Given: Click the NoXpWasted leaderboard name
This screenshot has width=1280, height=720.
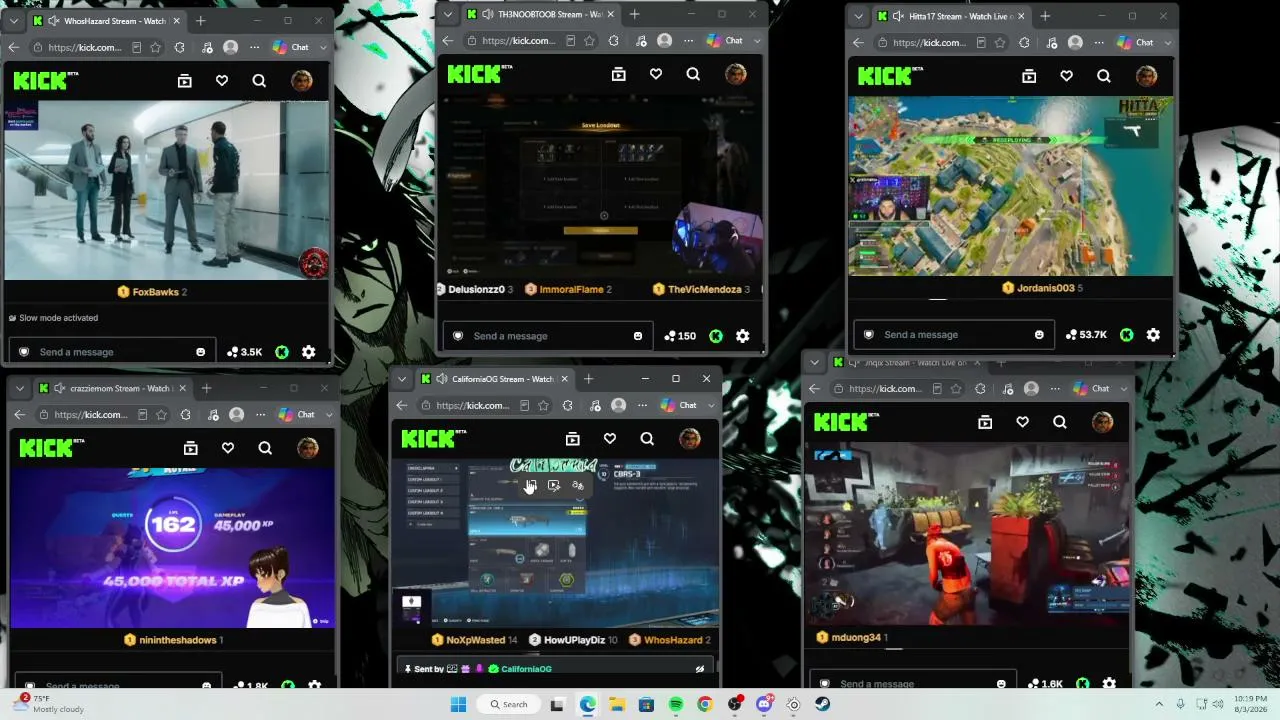Looking at the screenshot, I should pyautogui.click(x=475, y=640).
